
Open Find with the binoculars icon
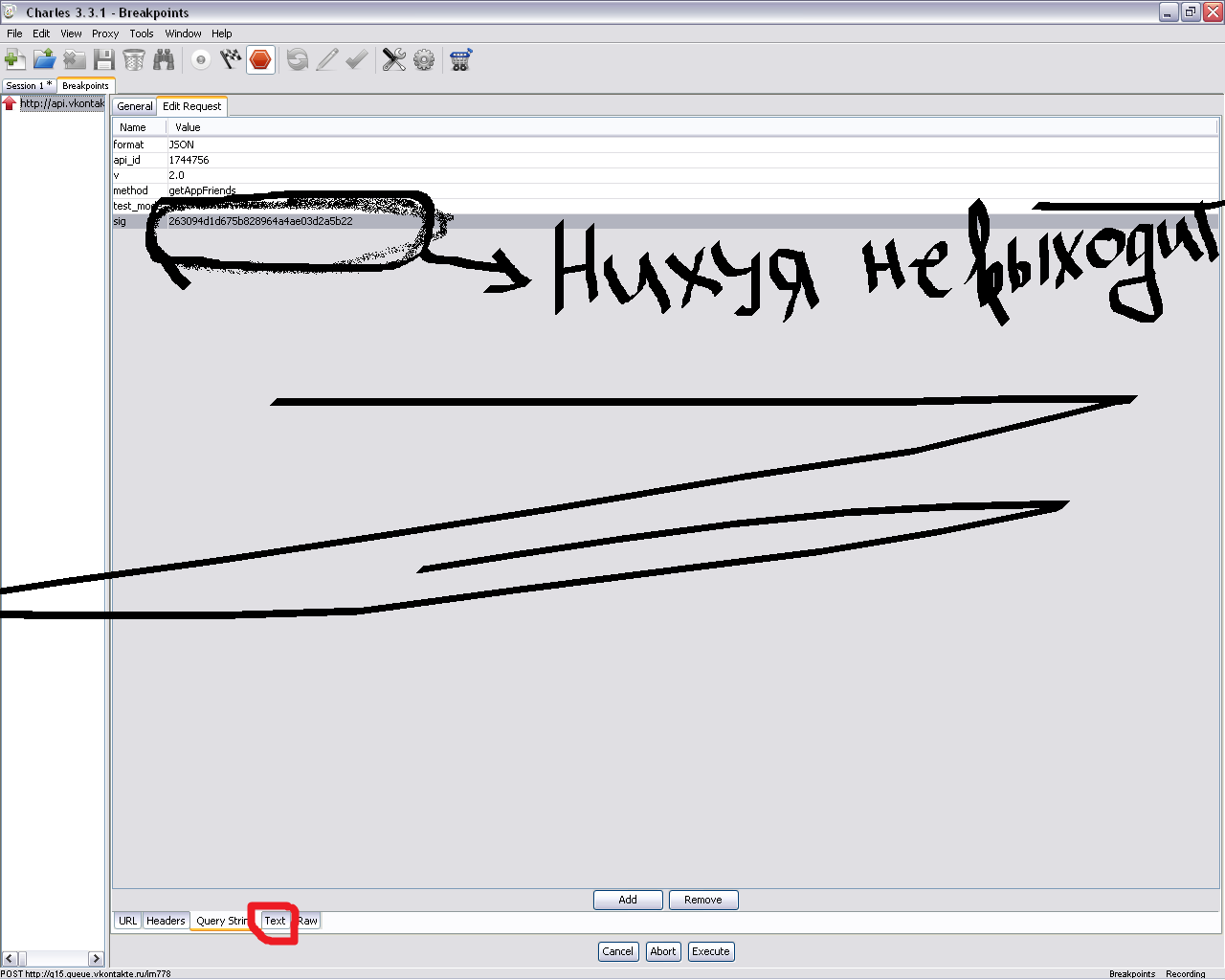[x=164, y=60]
